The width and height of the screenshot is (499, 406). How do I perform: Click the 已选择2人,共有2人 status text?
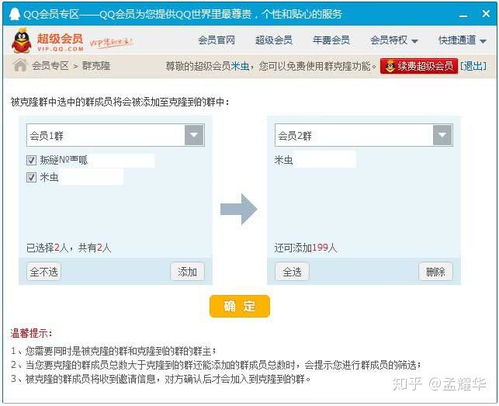[69, 248]
